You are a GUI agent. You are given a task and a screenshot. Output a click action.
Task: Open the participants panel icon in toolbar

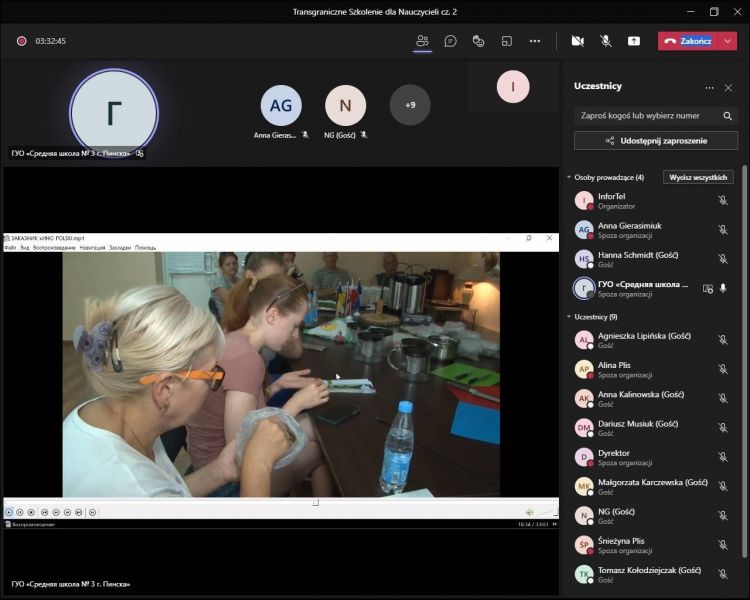tap(423, 41)
